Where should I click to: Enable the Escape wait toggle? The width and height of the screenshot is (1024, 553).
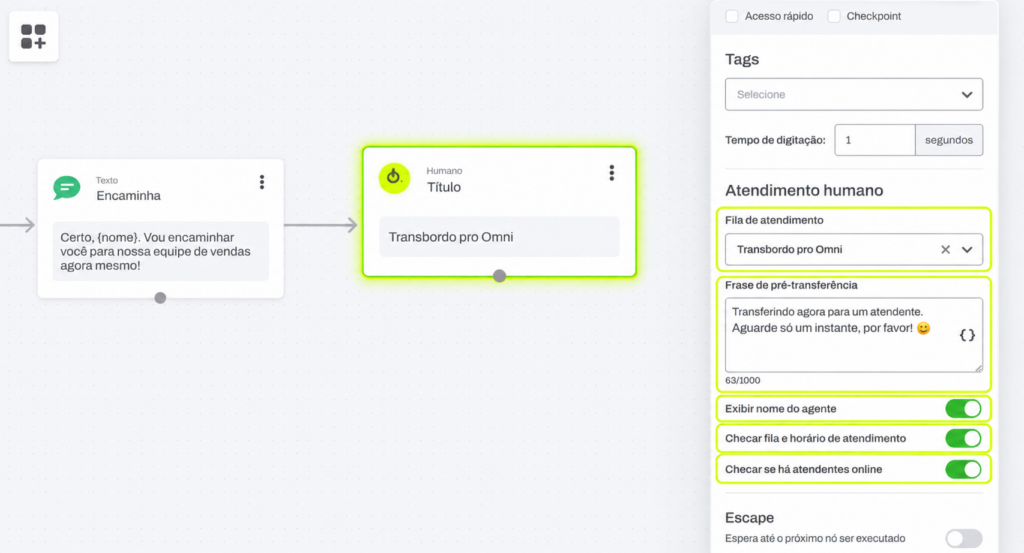[x=963, y=539]
